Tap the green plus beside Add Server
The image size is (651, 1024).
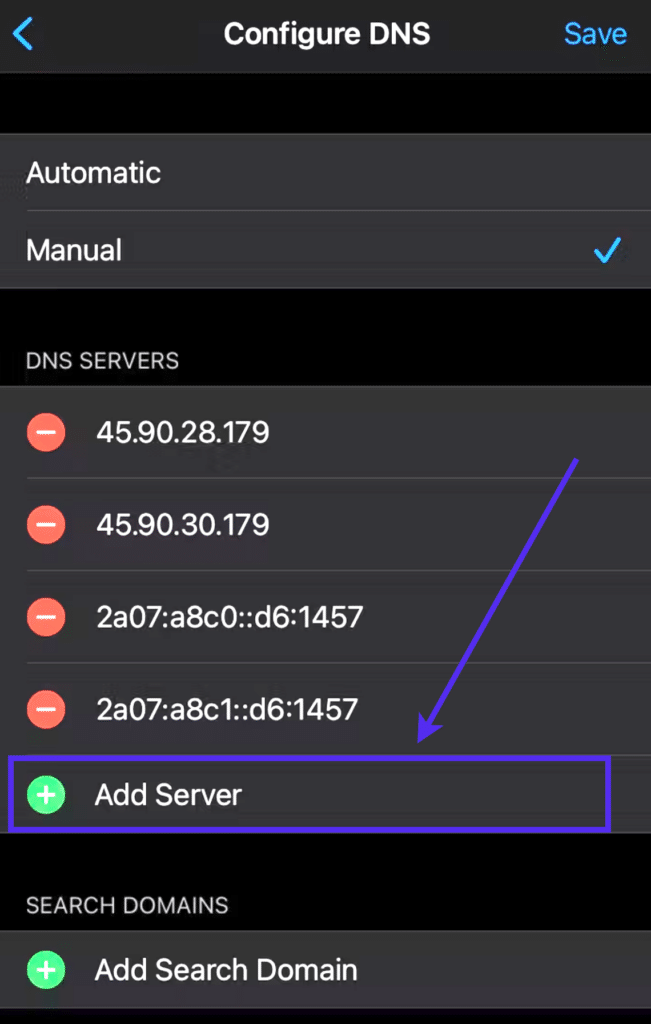46,795
